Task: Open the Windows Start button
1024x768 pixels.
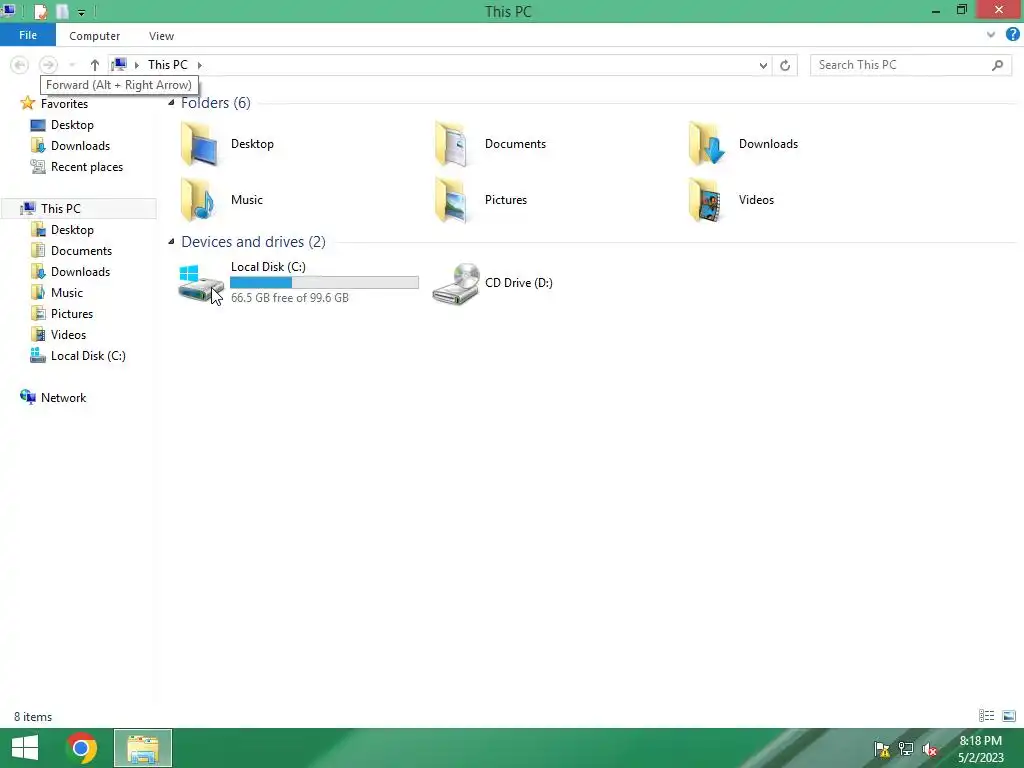Action: 25,748
